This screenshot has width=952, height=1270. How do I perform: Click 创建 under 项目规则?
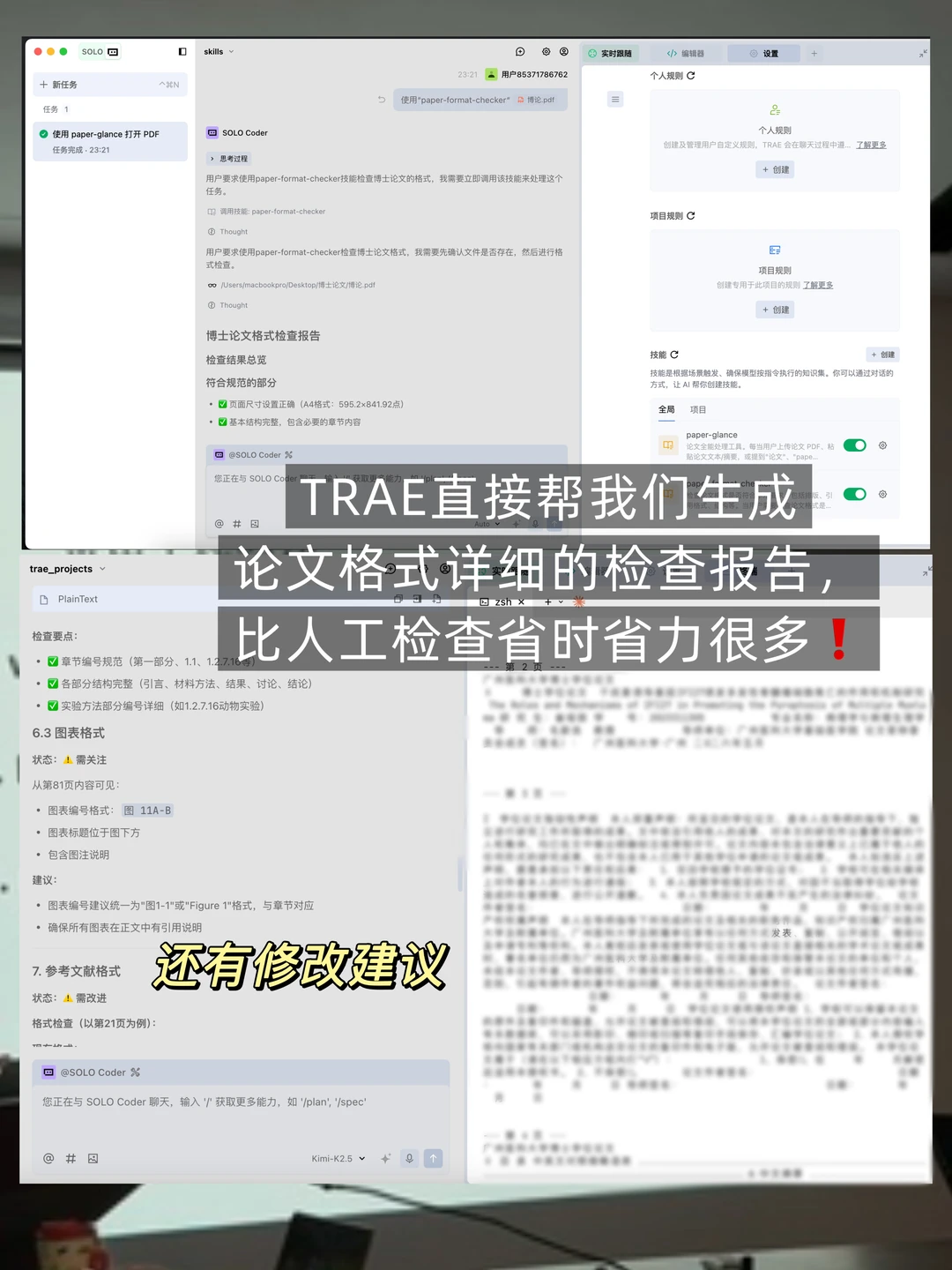pos(776,310)
